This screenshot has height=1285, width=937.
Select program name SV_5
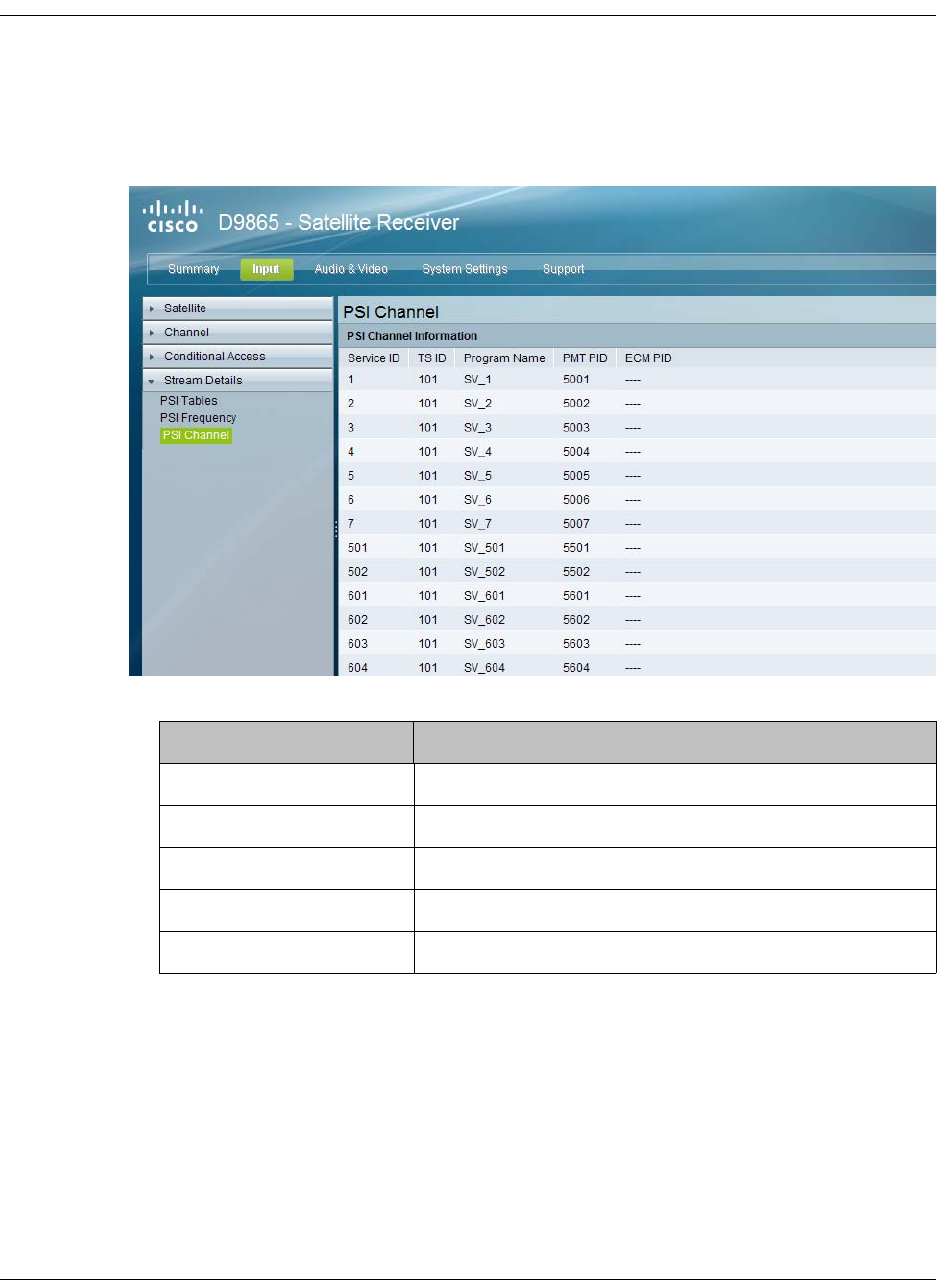pyautogui.click(x=478, y=475)
